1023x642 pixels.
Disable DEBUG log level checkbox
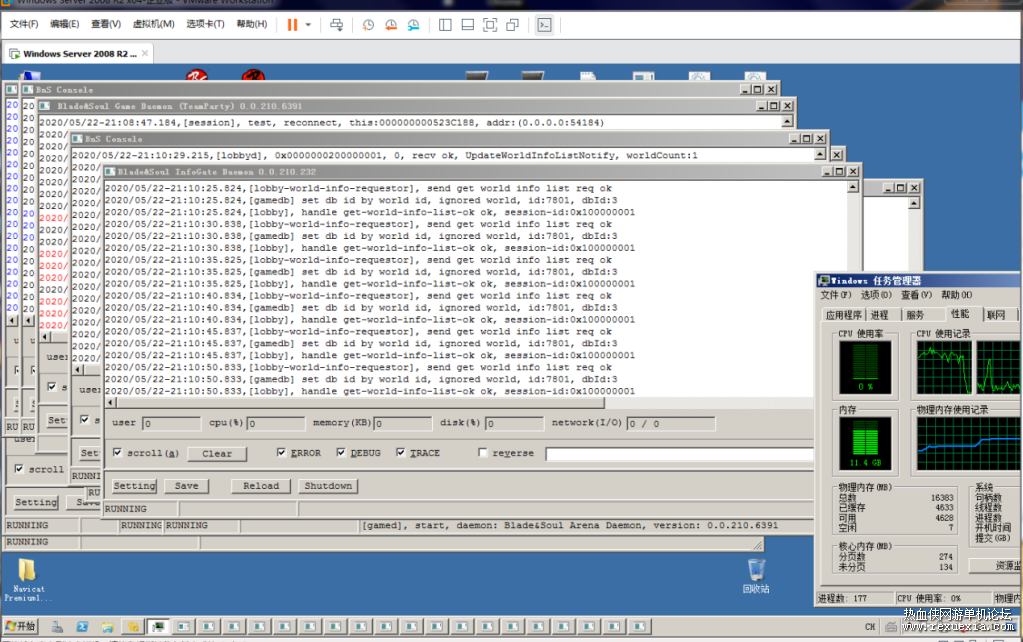coord(341,452)
